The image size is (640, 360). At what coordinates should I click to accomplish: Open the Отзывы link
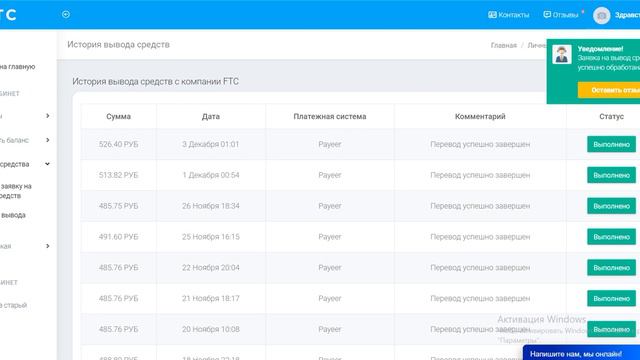(561, 15)
